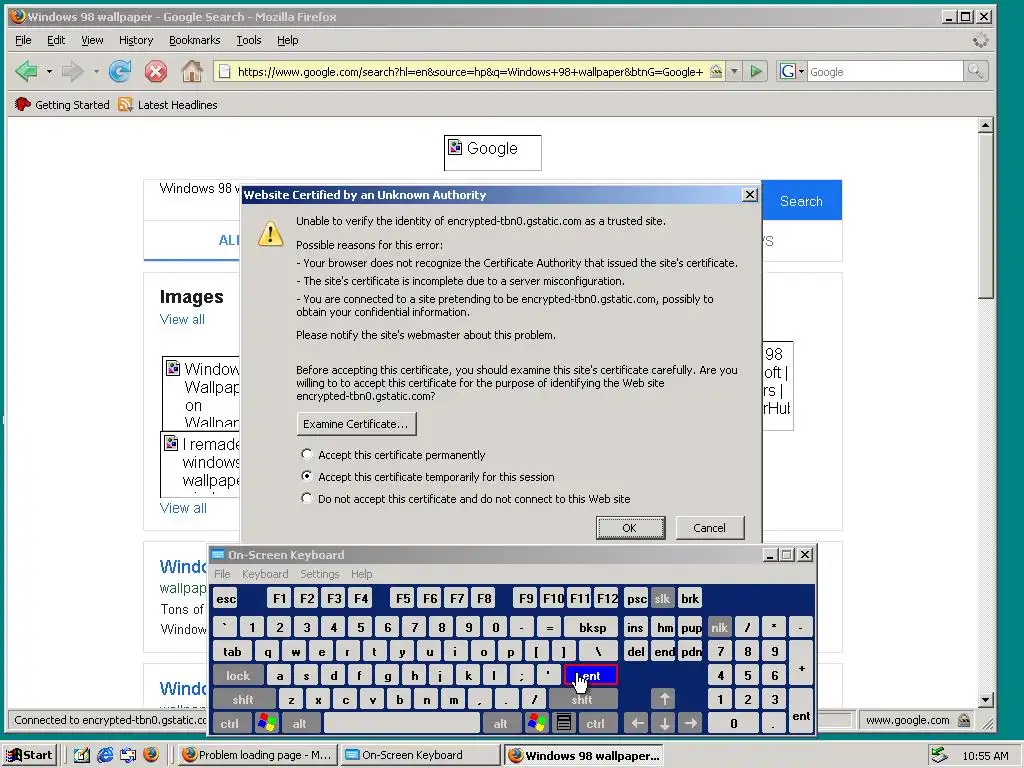
Task: Click the upper View all link under Images
Action: click(182, 319)
